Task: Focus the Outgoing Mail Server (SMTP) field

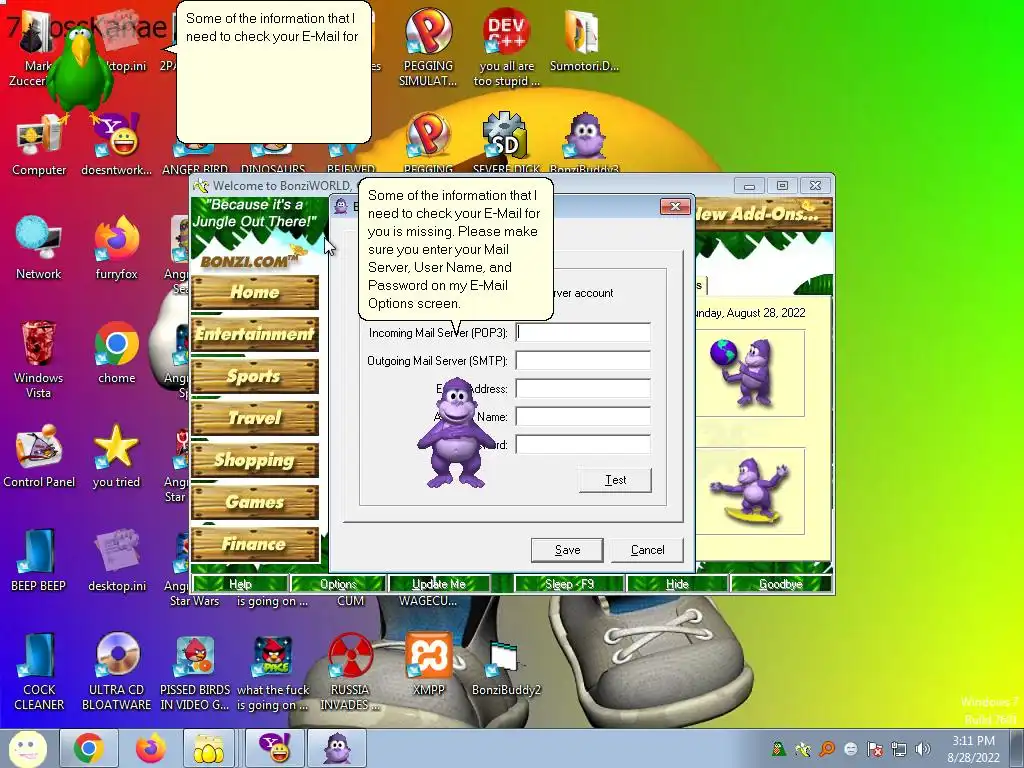Action: (x=583, y=360)
